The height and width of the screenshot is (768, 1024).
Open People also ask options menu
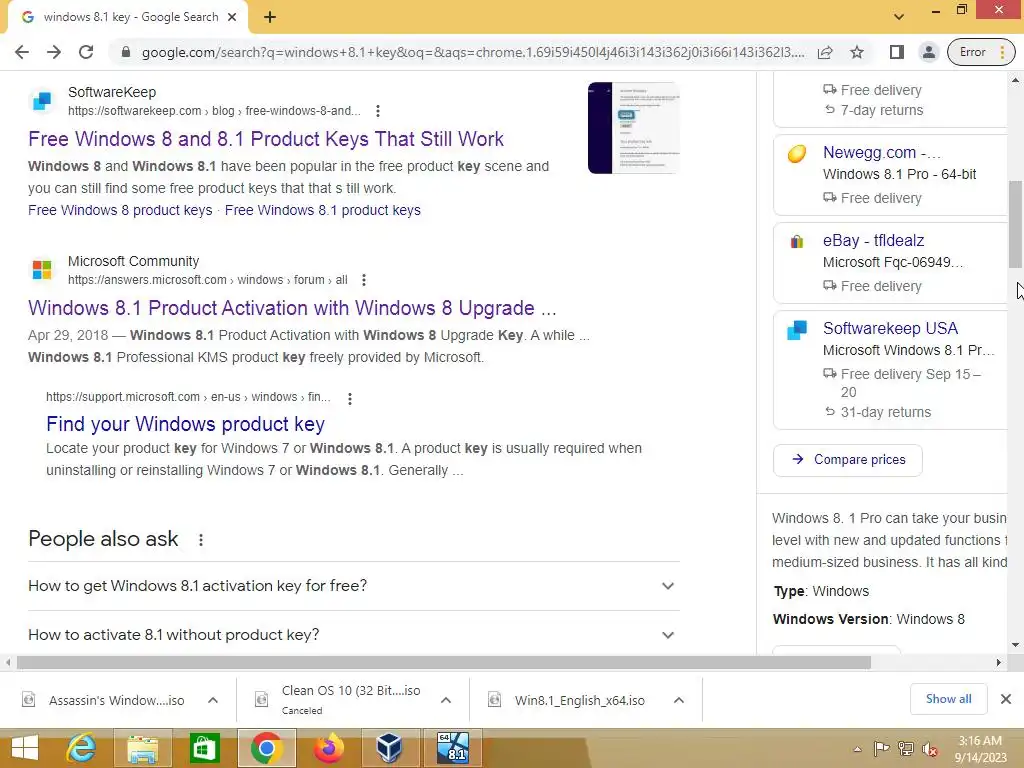(201, 540)
